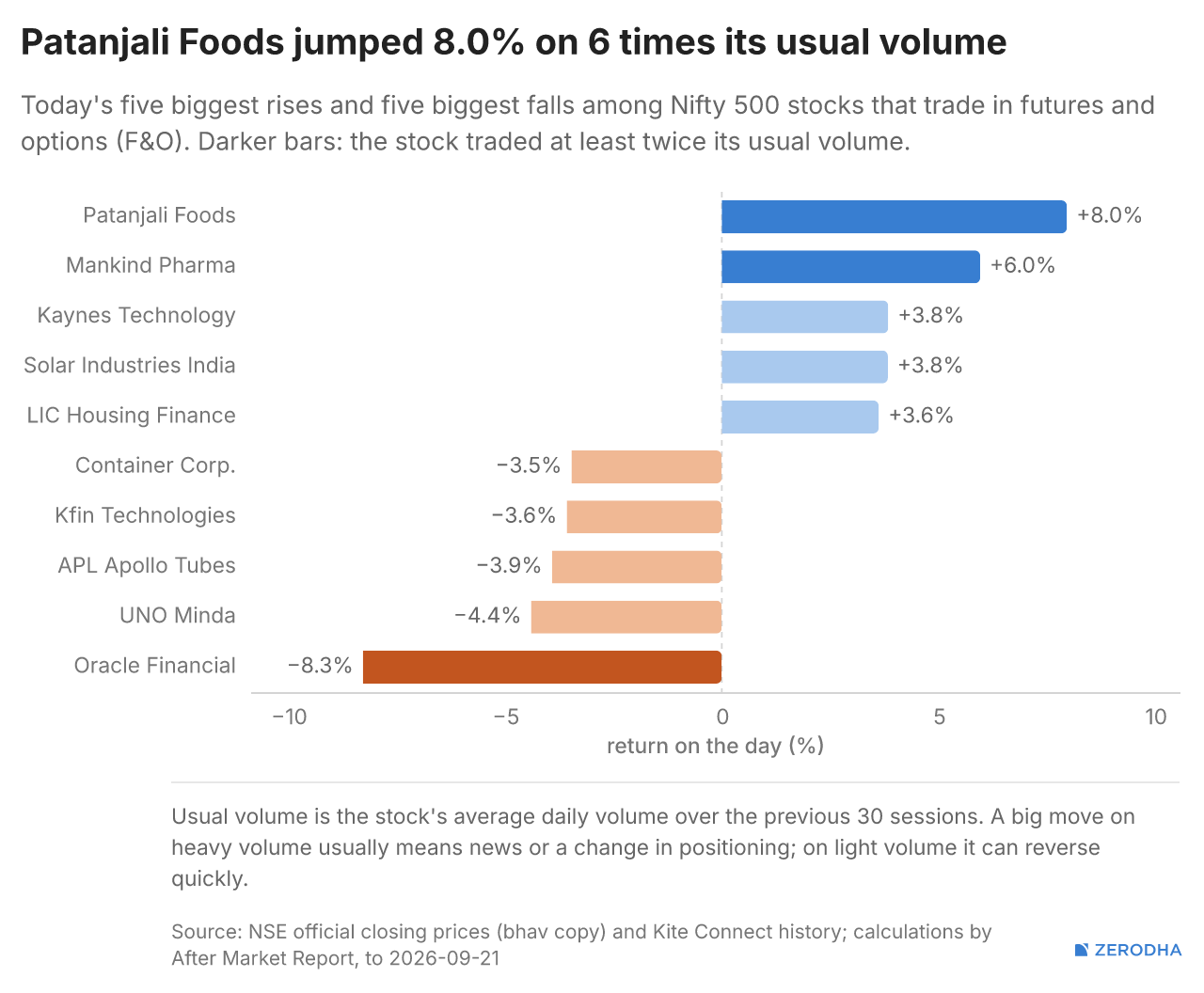Click the +8.0% value label
Viewport: 1204px width, 993px height.
[x=1110, y=215]
